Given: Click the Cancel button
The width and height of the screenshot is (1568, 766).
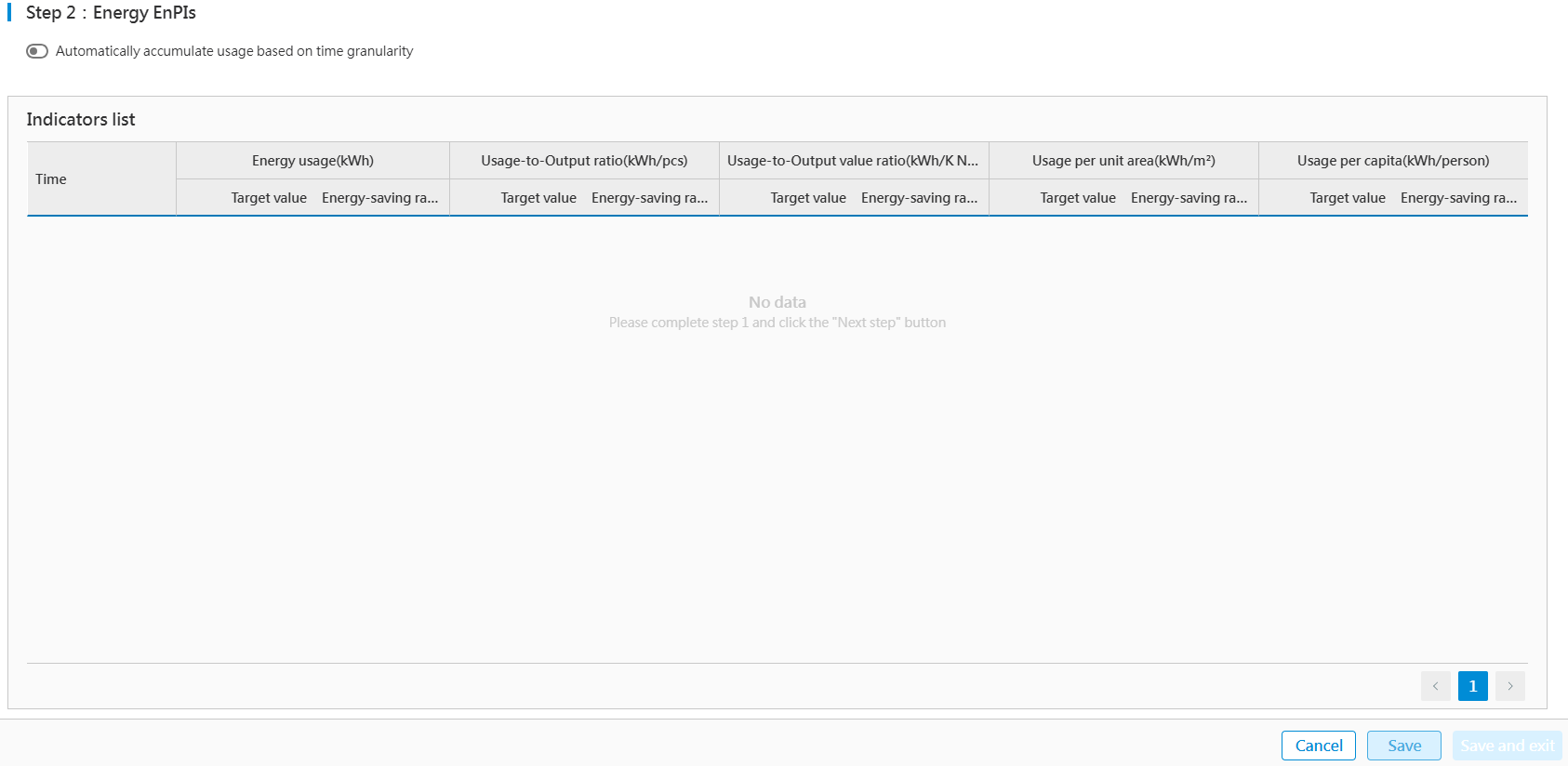Looking at the screenshot, I should point(1318,746).
